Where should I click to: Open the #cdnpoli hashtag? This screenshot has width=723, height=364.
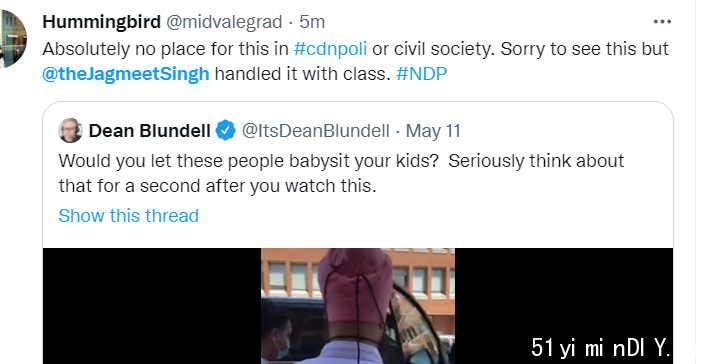[330, 49]
